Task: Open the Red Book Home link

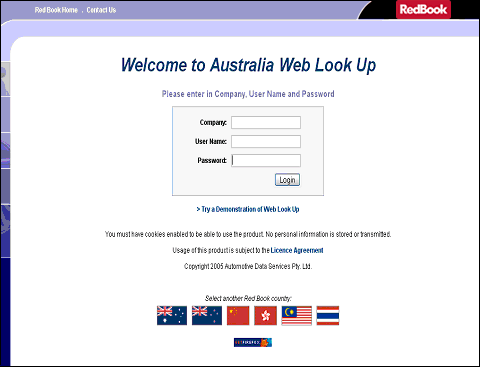Action: coord(56,10)
